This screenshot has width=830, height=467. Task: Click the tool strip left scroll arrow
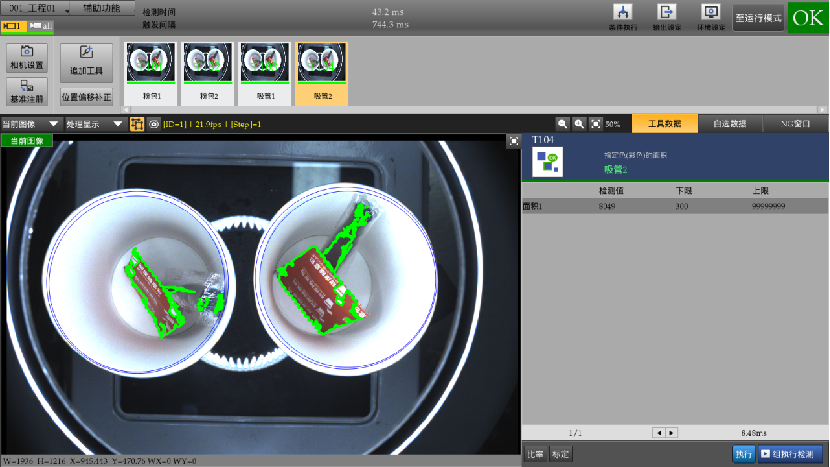coord(126,110)
